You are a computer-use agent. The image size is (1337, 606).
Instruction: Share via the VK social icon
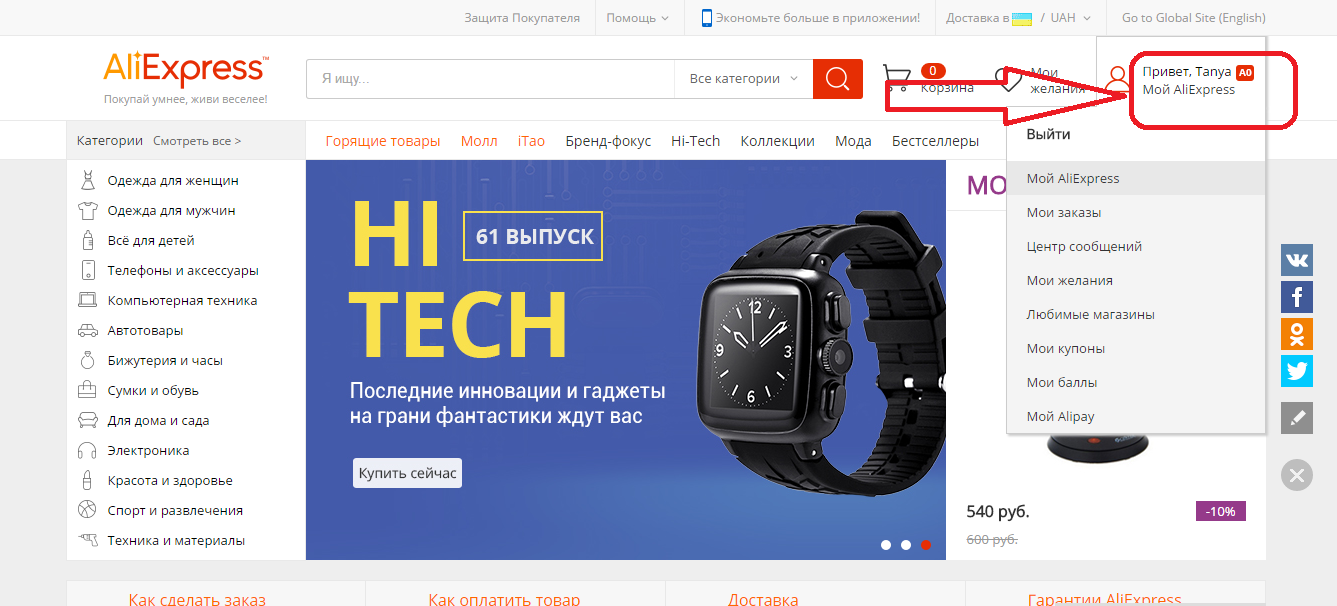[1297, 261]
